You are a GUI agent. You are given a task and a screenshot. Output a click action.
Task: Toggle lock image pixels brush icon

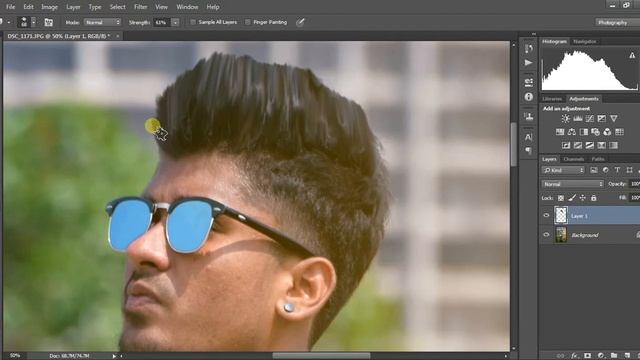coord(572,198)
